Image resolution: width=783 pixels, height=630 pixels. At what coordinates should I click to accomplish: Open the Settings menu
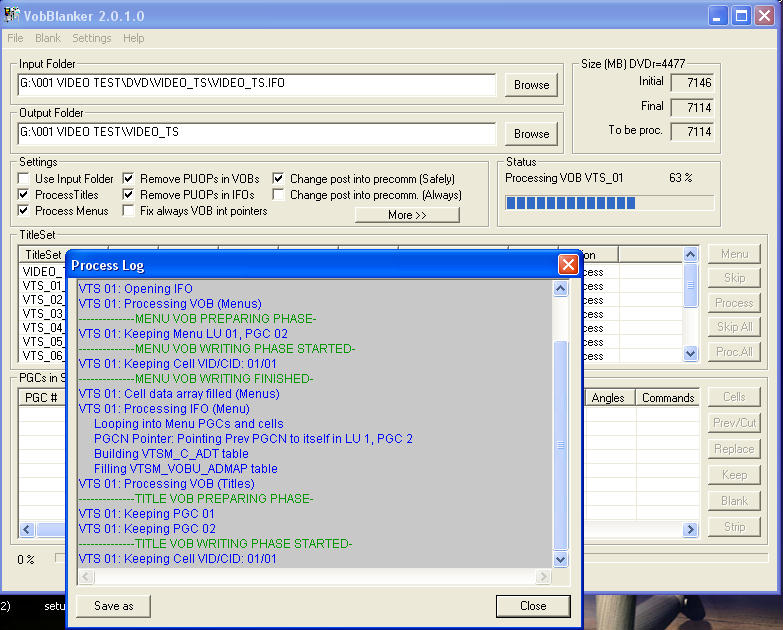point(91,38)
